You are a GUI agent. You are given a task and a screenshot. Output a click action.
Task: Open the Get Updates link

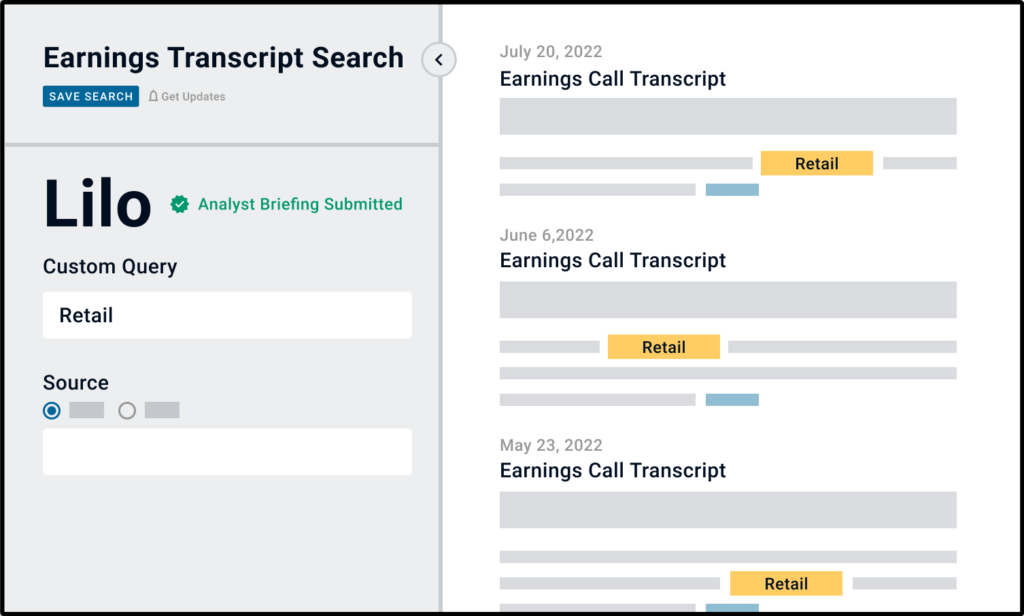193,97
